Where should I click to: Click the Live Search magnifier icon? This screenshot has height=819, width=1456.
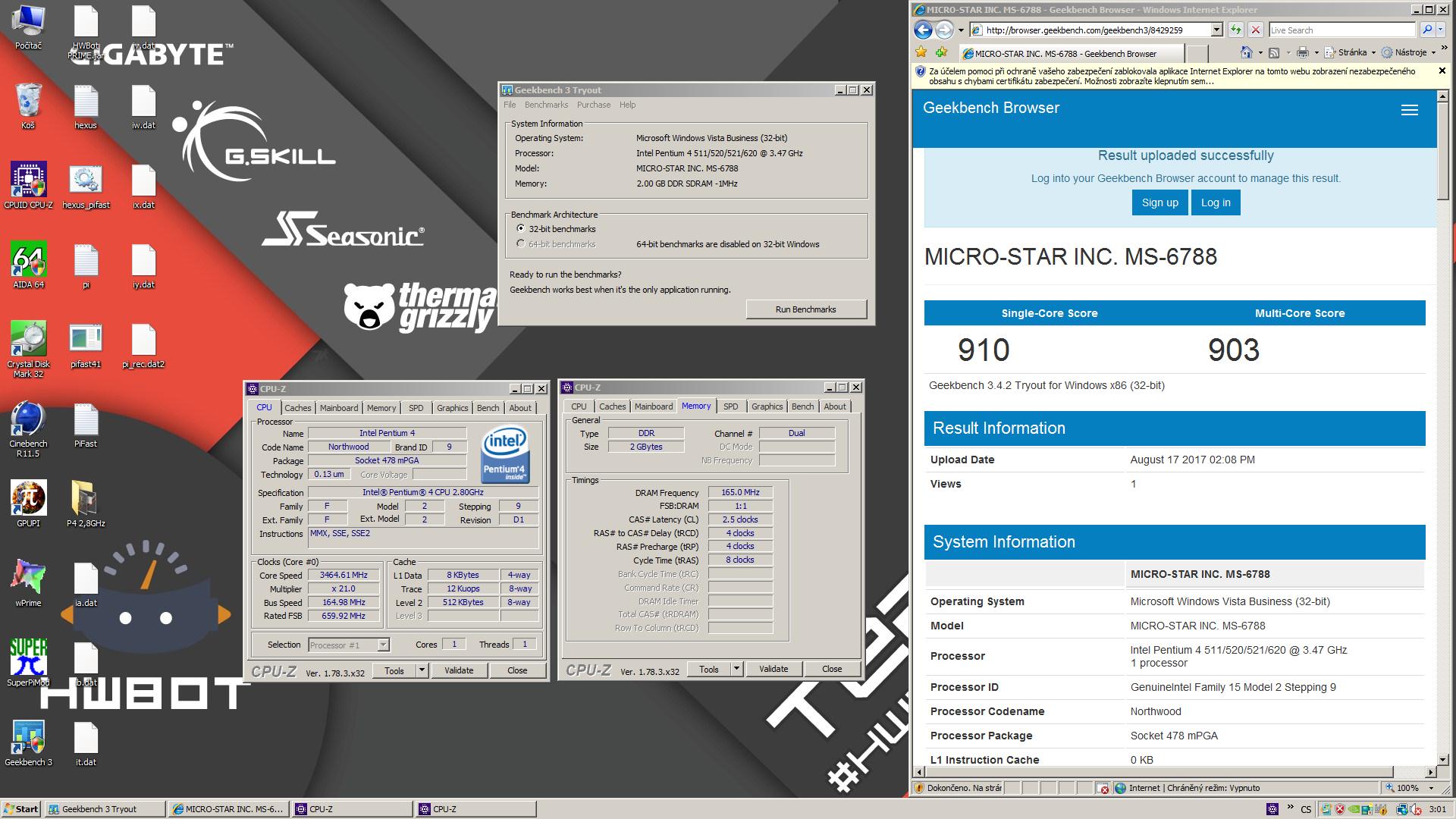(x=1426, y=30)
